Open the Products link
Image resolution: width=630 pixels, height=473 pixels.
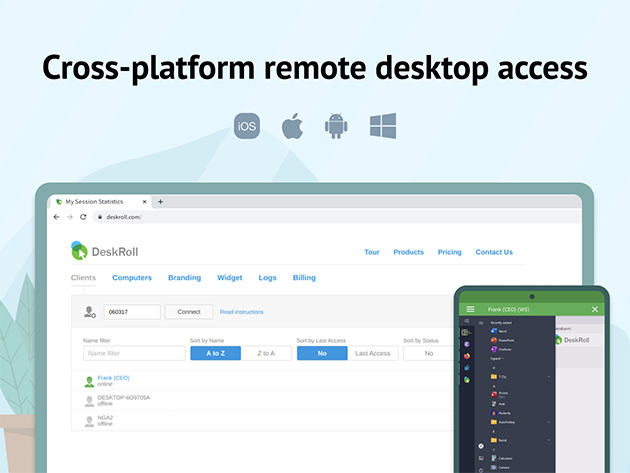click(x=408, y=252)
